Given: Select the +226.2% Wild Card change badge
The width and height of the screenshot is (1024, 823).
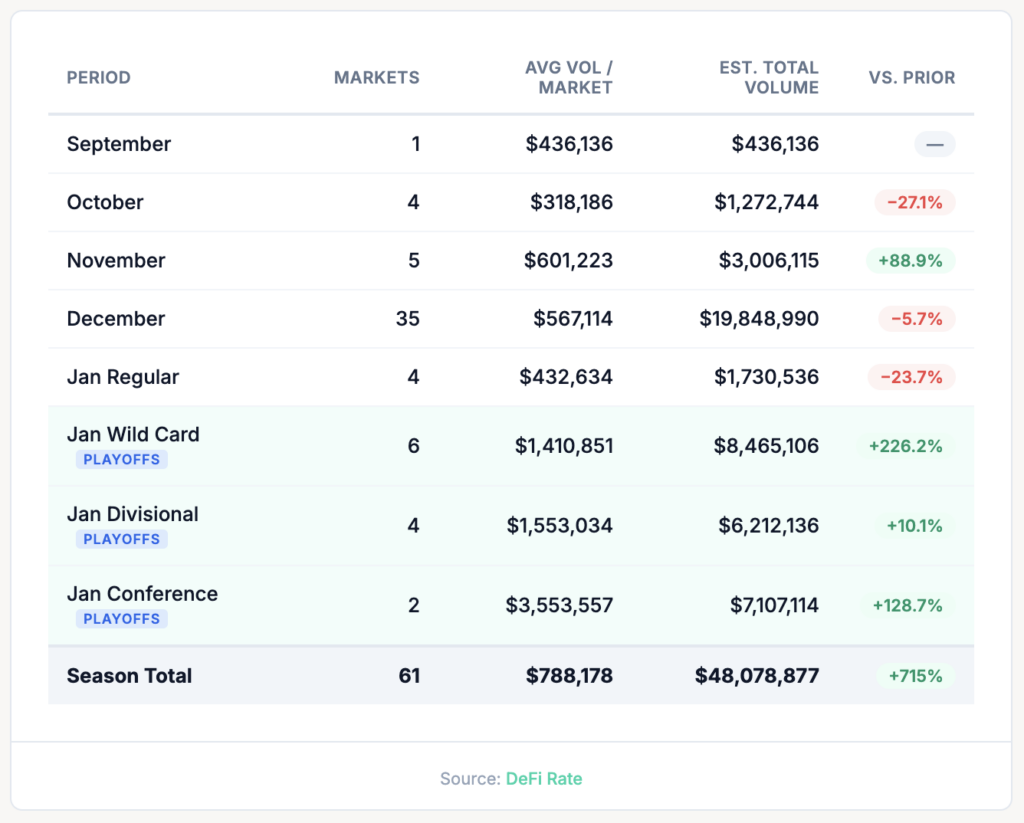Looking at the screenshot, I should [906, 446].
